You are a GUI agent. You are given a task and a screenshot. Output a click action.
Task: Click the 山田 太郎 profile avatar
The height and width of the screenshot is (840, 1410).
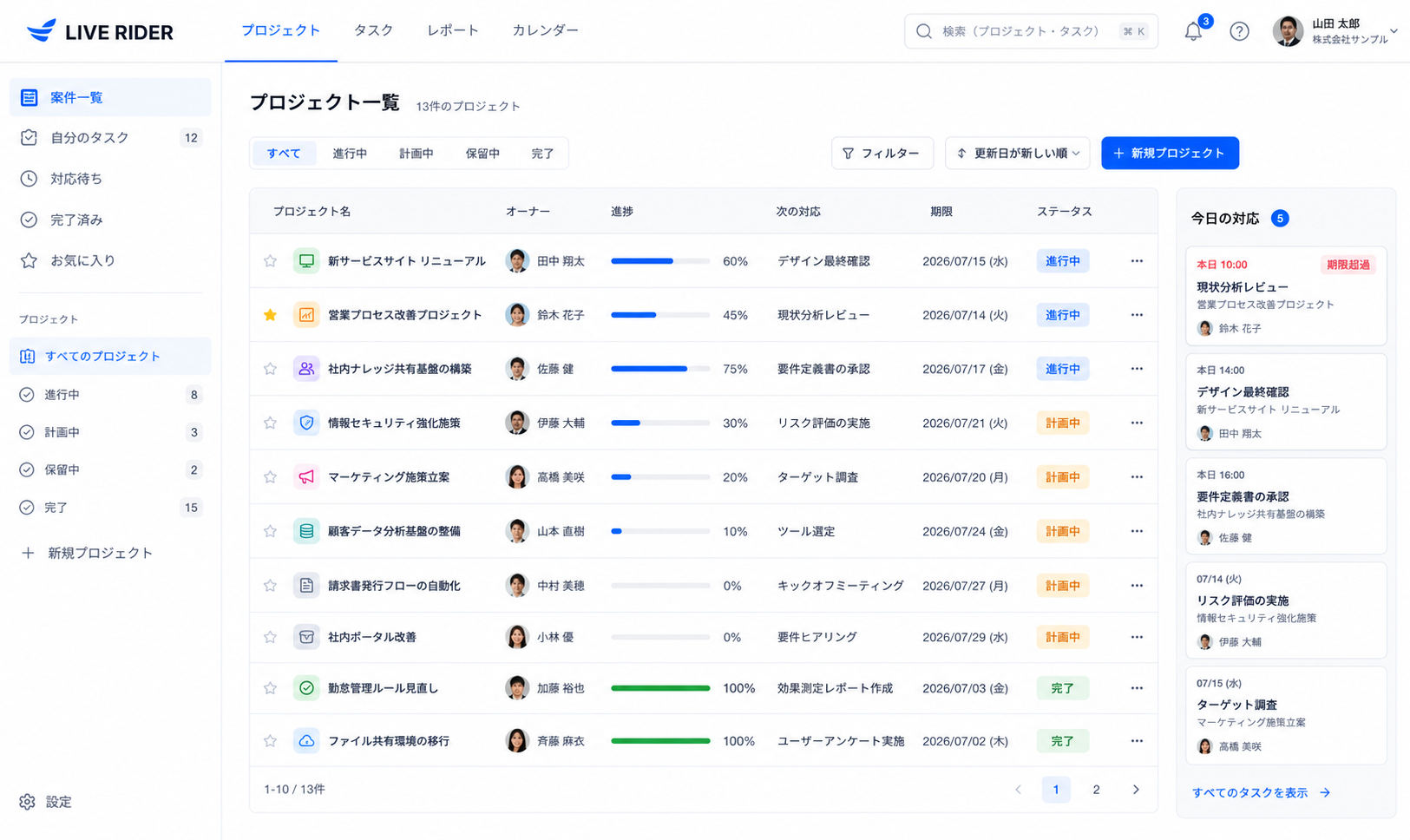pos(1288,31)
